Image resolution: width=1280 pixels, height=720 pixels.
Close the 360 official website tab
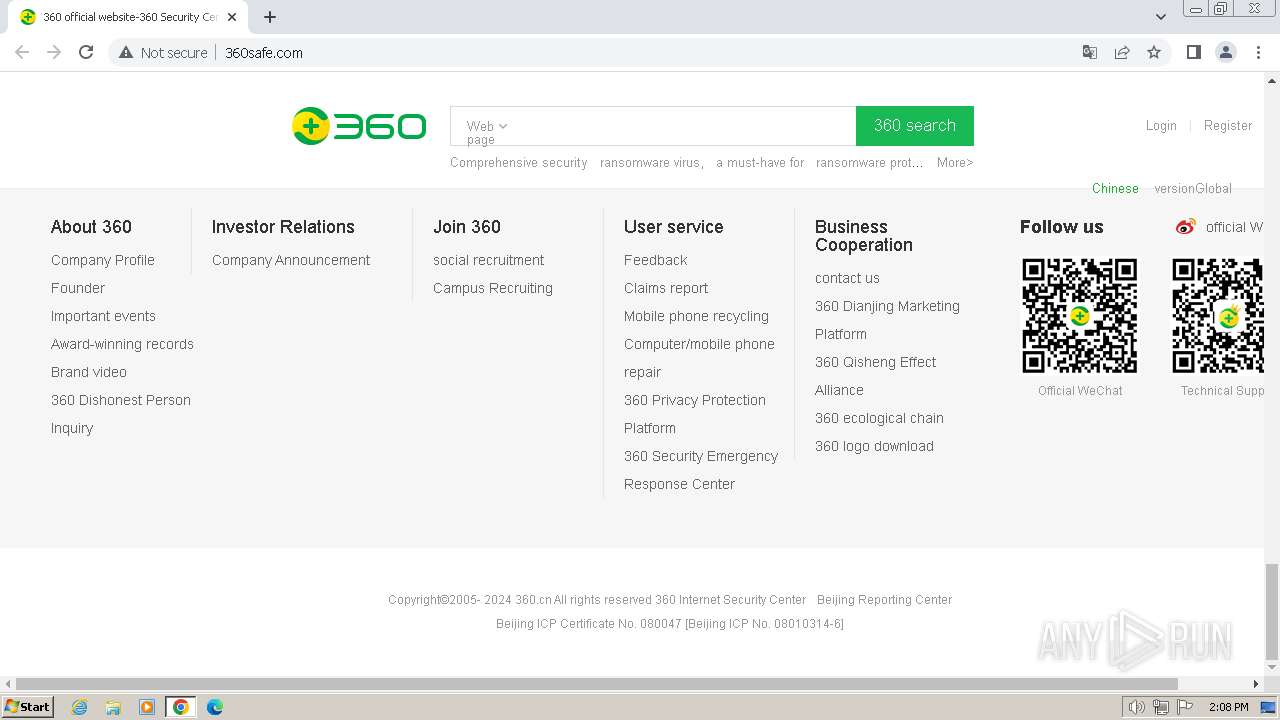[232, 17]
